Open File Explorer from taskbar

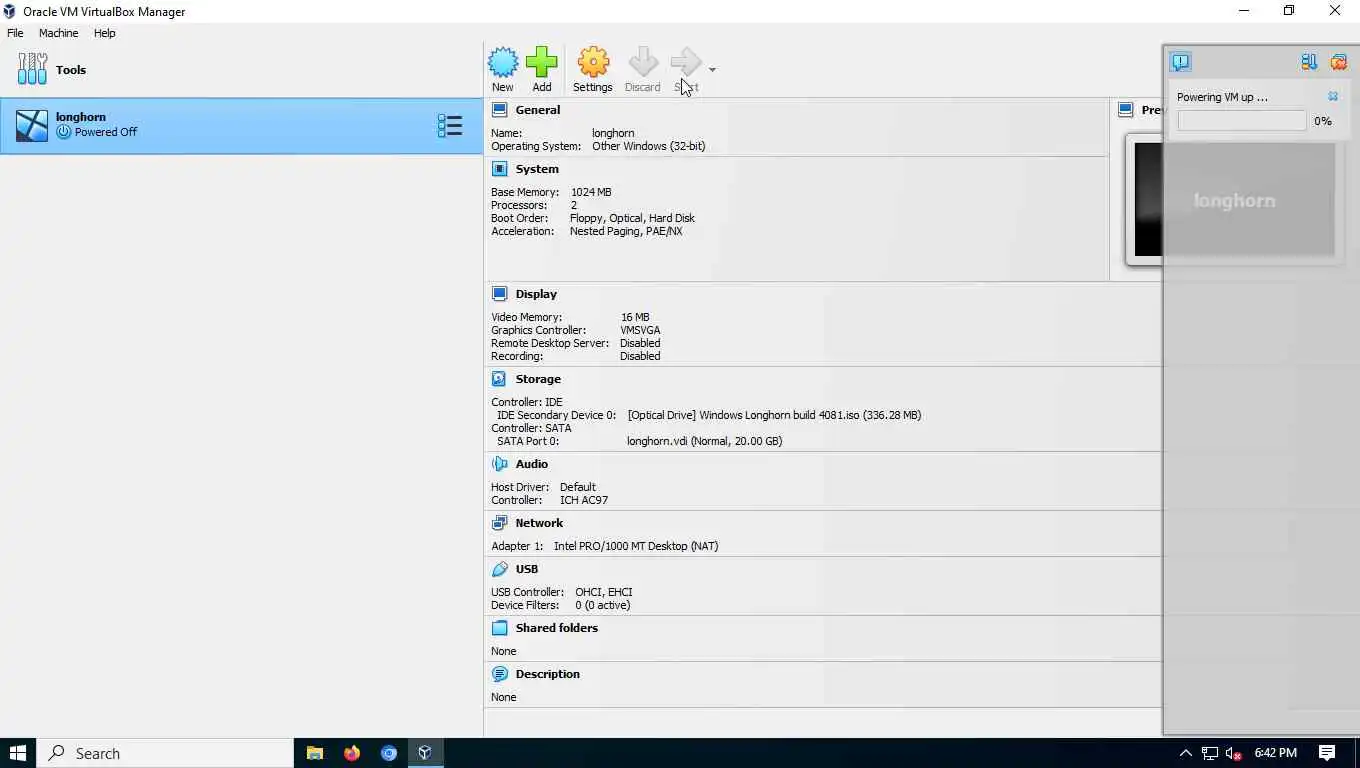(x=315, y=753)
